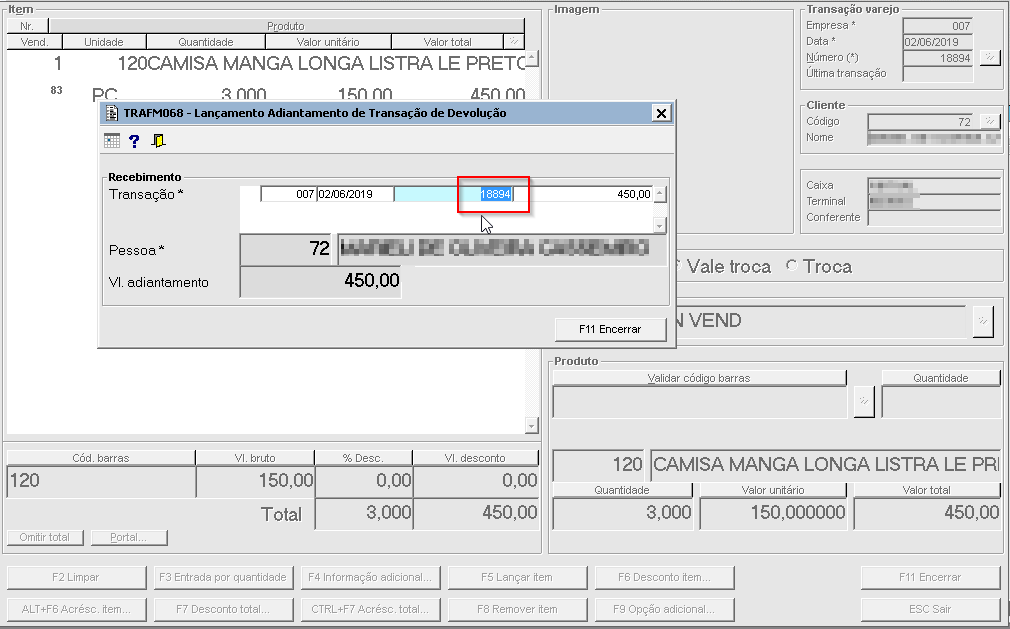This screenshot has width=1010, height=629.
Task: Click lookup button beside the VEND field
Action: point(982,321)
